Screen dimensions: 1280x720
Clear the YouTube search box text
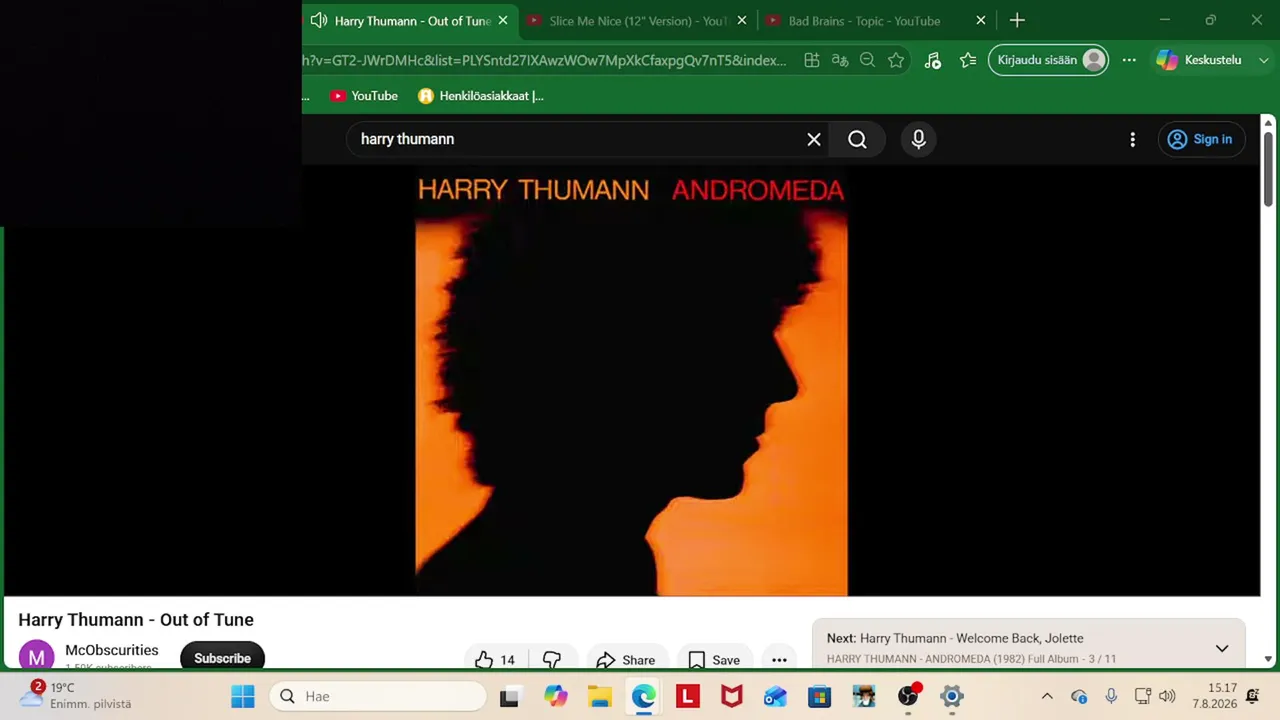point(814,140)
